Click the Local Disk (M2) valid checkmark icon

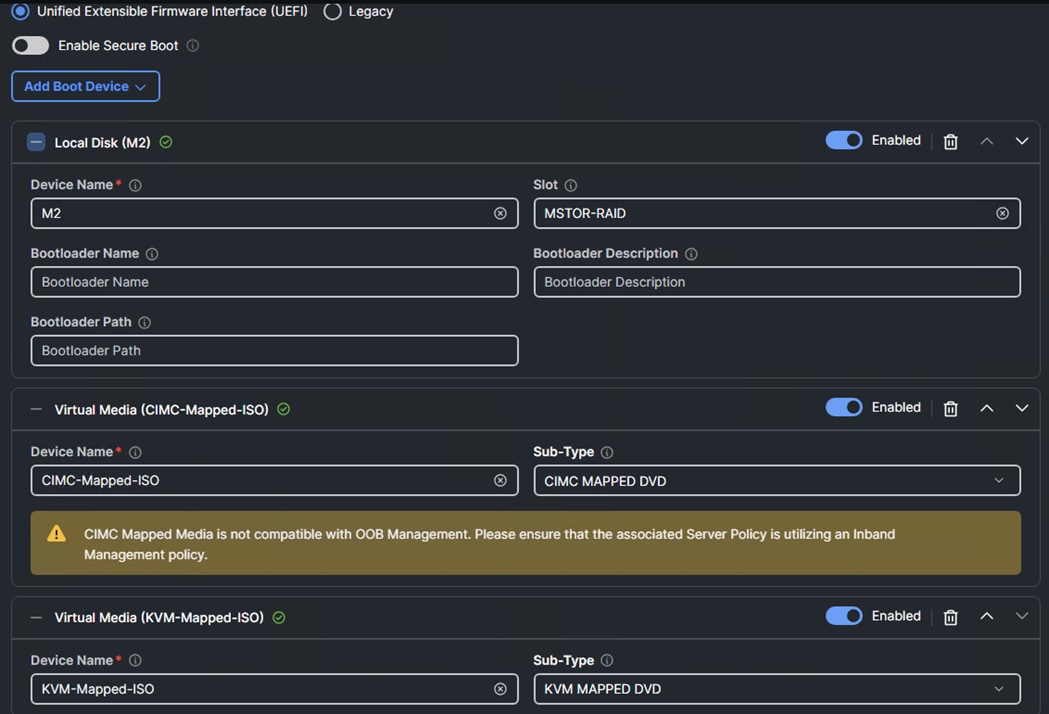(x=166, y=142)
